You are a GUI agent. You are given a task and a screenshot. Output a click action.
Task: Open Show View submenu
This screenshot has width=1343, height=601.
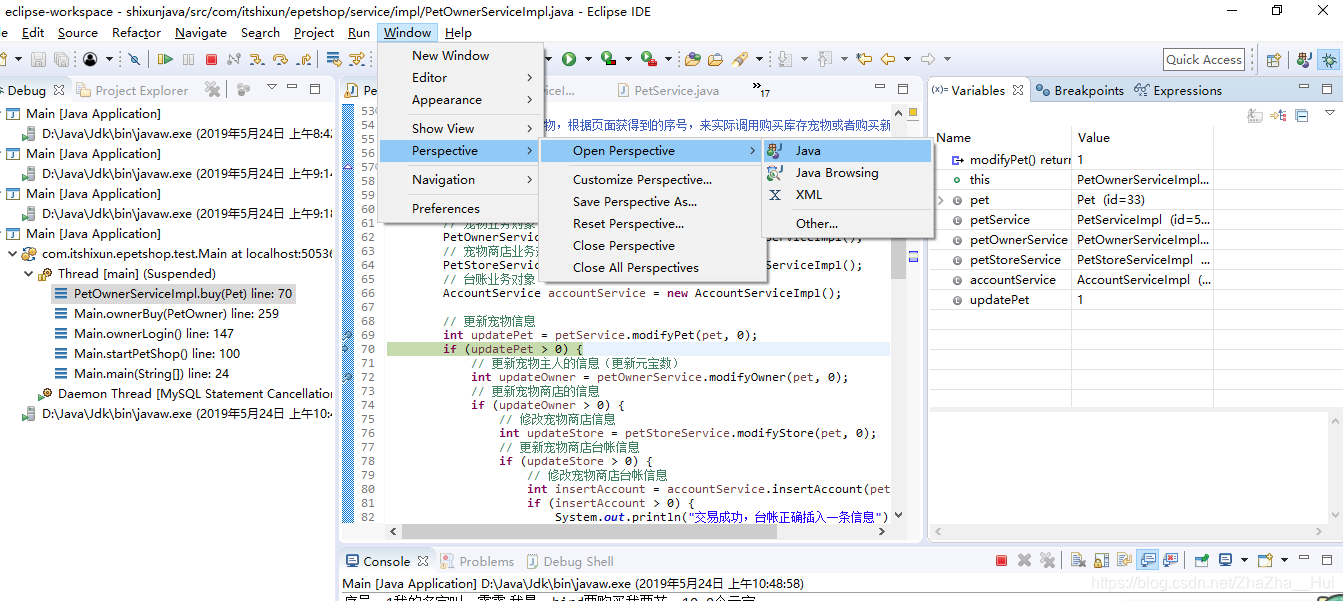[x=460, y=128]
